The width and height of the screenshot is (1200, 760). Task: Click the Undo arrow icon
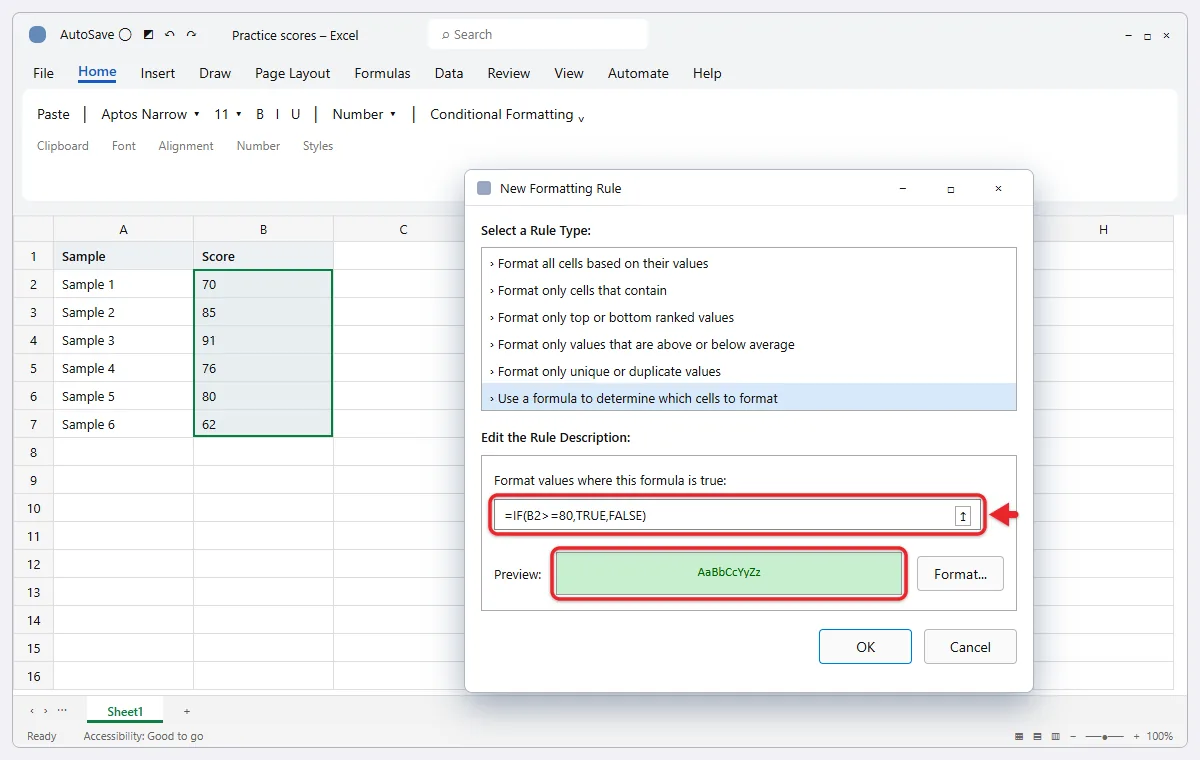[x=169, y=34]
